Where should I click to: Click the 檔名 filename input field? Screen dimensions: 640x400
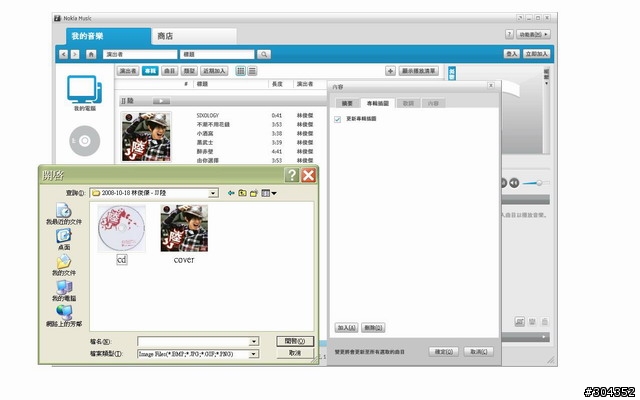194,341
